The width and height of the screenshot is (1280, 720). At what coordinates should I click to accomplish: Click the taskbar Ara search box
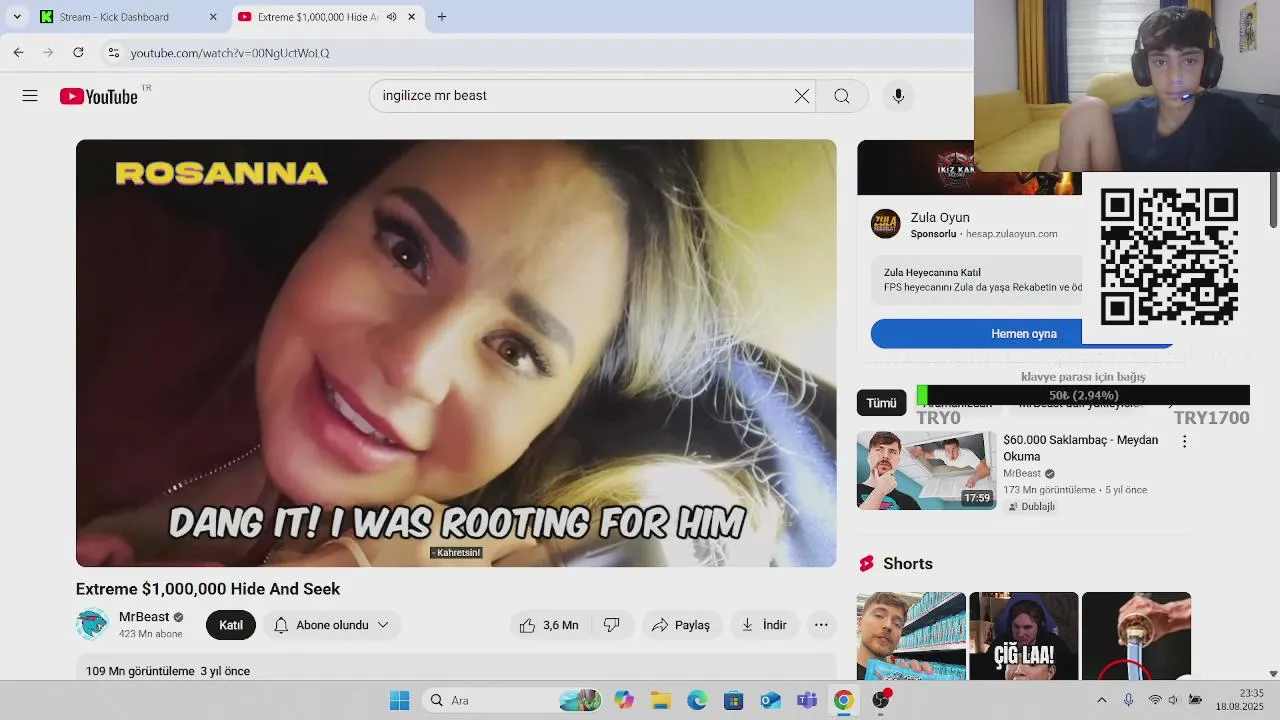513,700
